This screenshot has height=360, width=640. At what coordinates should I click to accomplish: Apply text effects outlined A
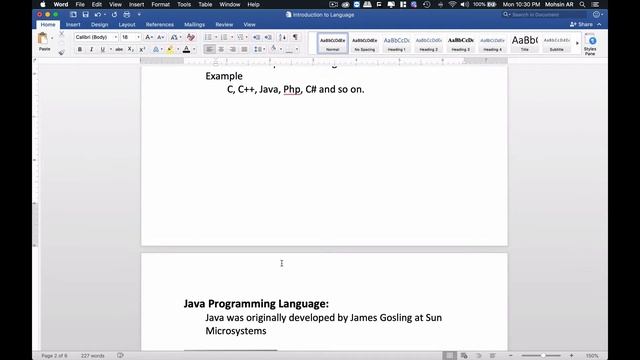[x=156, y=49]
